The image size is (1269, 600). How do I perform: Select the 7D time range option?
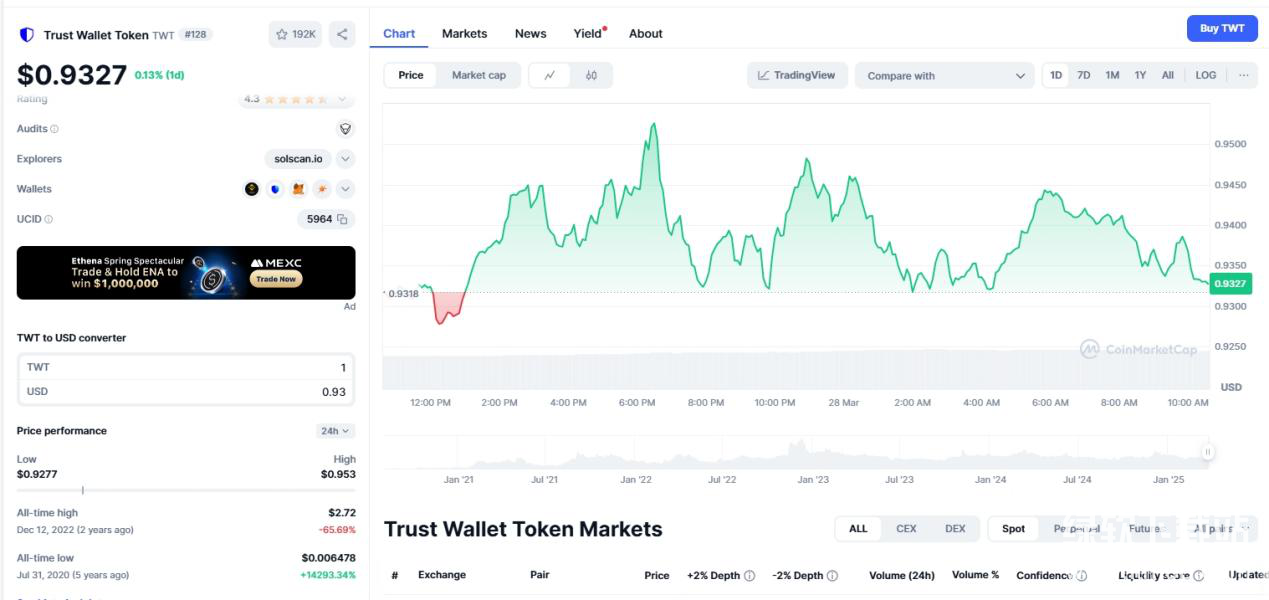tap(1083, 76)
